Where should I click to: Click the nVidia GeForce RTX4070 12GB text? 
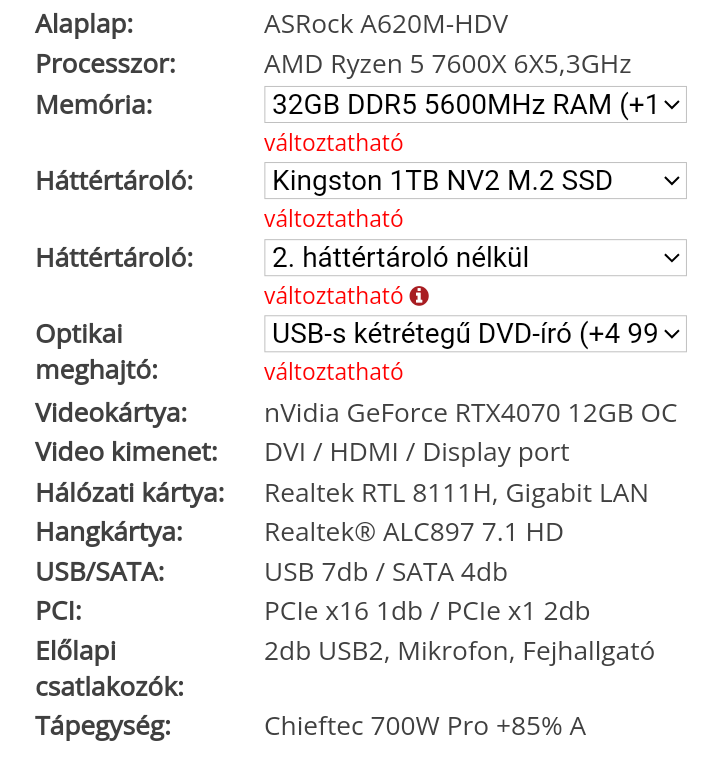click(470, 413)
